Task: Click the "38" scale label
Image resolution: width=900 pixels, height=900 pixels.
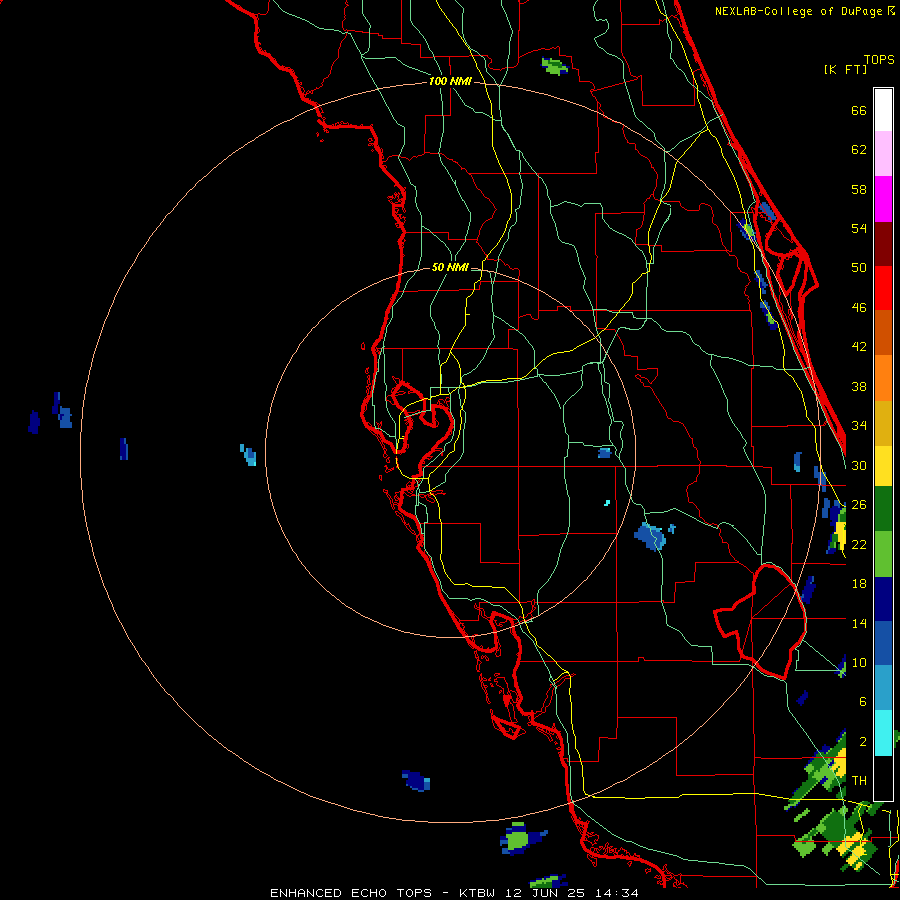Action: click(859, 386)
